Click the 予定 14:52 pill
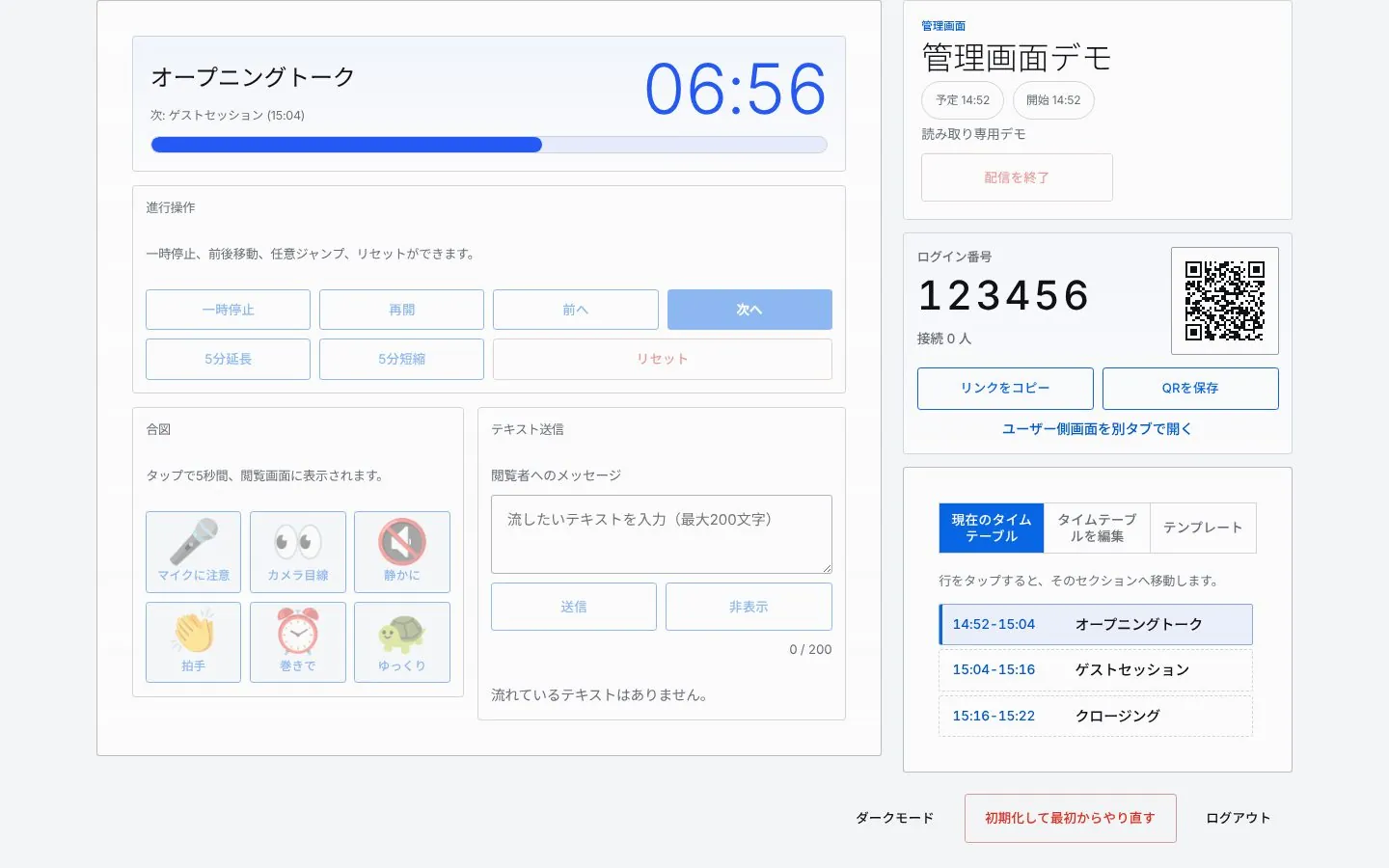Image resolution: width=1389 pixels, height=868 pixels. (x=963, y=100)
